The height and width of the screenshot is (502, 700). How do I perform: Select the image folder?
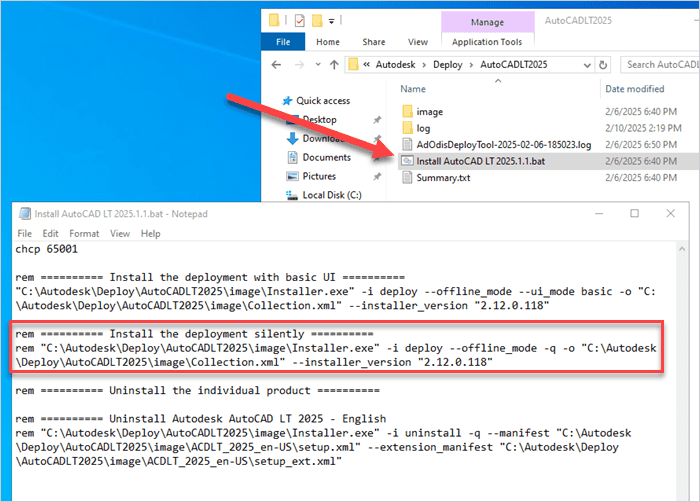(x=429, y=112)
